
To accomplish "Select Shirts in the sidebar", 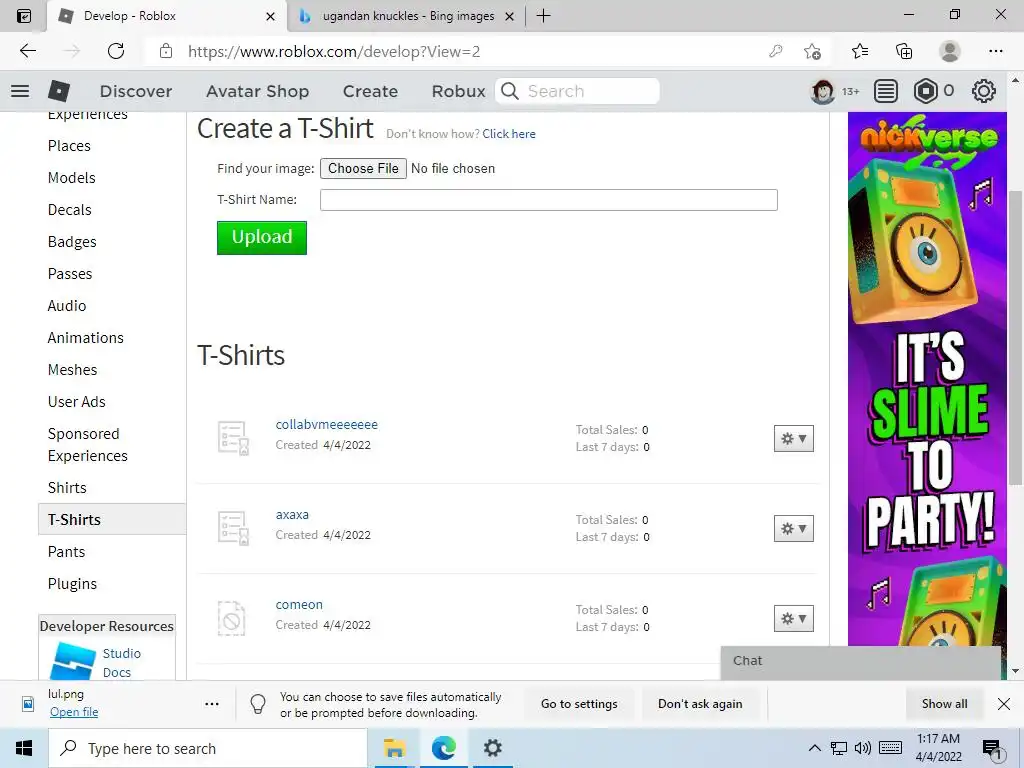I will pyautogui.click(x=67, y=488).
